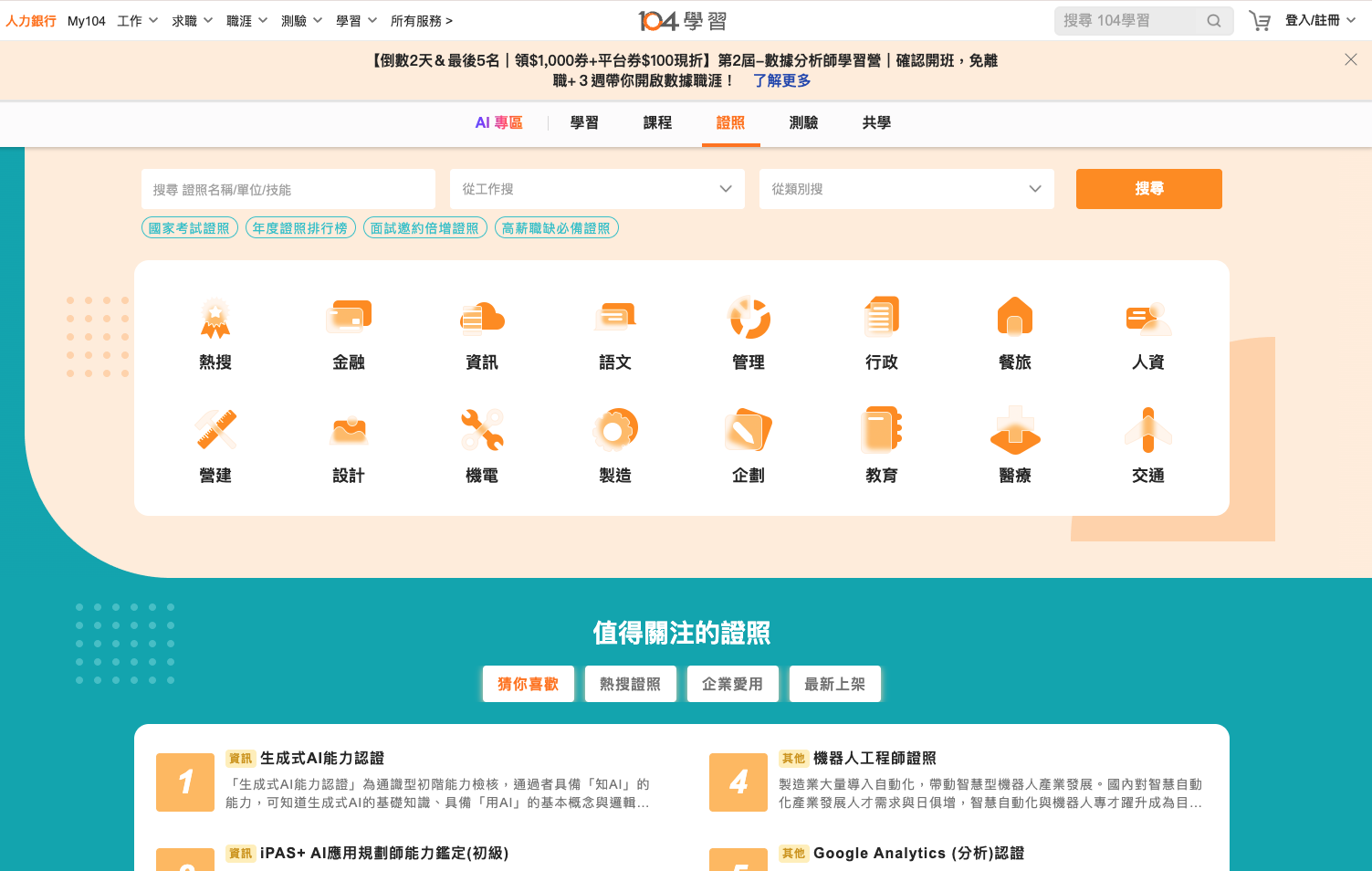Image resolution: width=1372 pixels, height=871 pixels.
Task: Open the 機電 category icon
Action: 482,430
